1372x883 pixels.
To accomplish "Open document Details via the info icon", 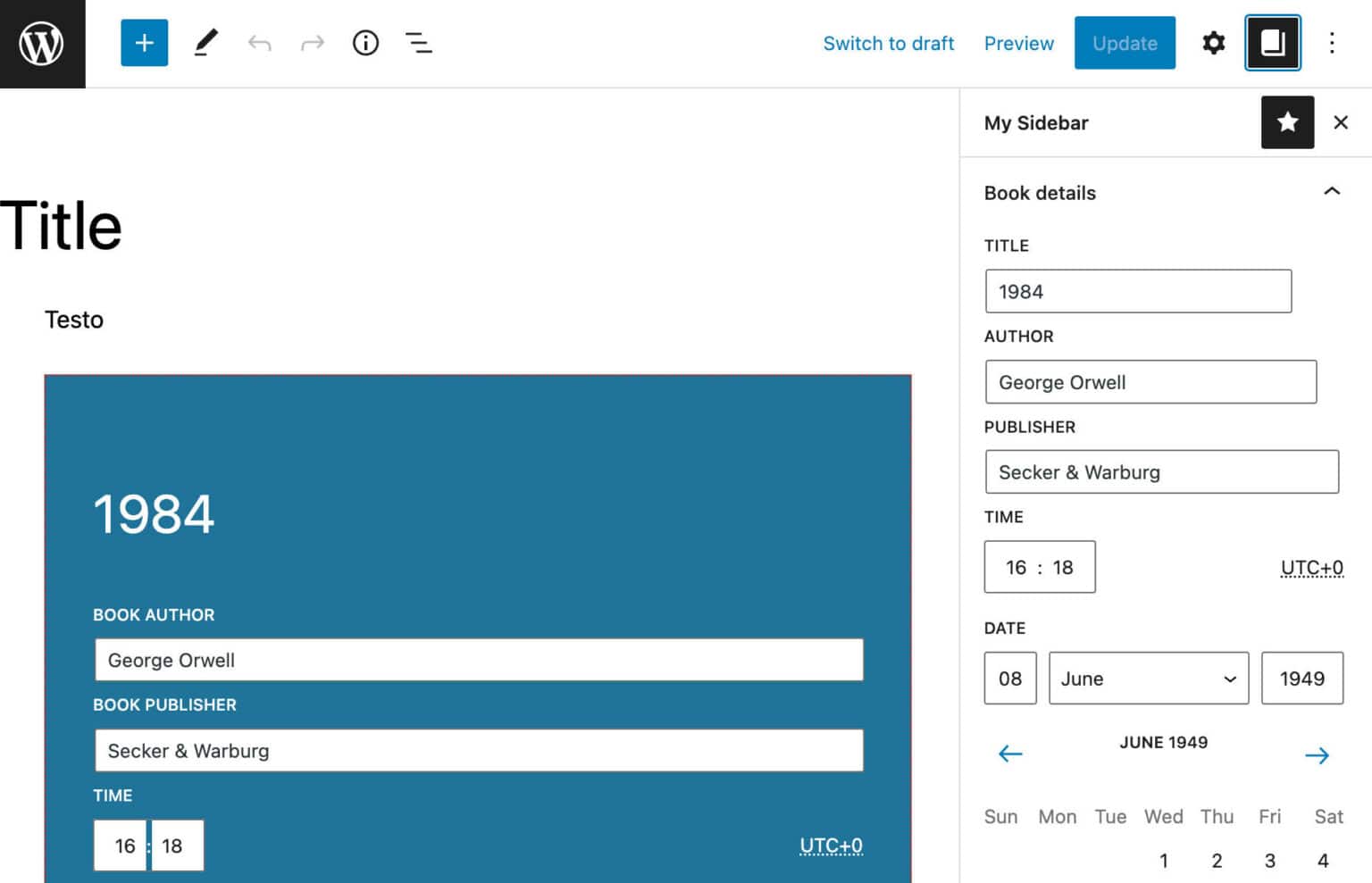I will [365, 42].
